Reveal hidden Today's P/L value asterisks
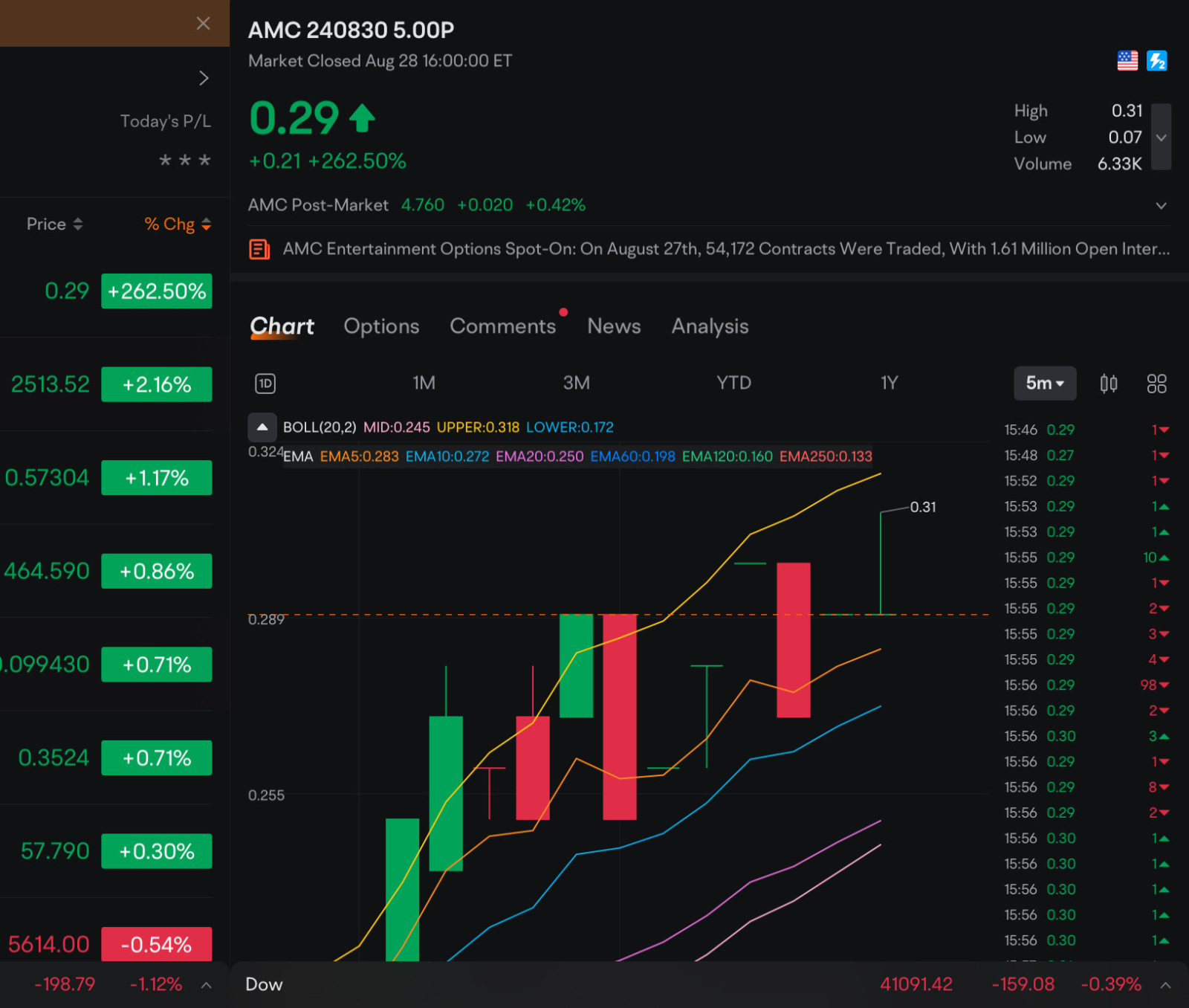The width and height of the screenshot is (1189, 1008). [185, 160]
